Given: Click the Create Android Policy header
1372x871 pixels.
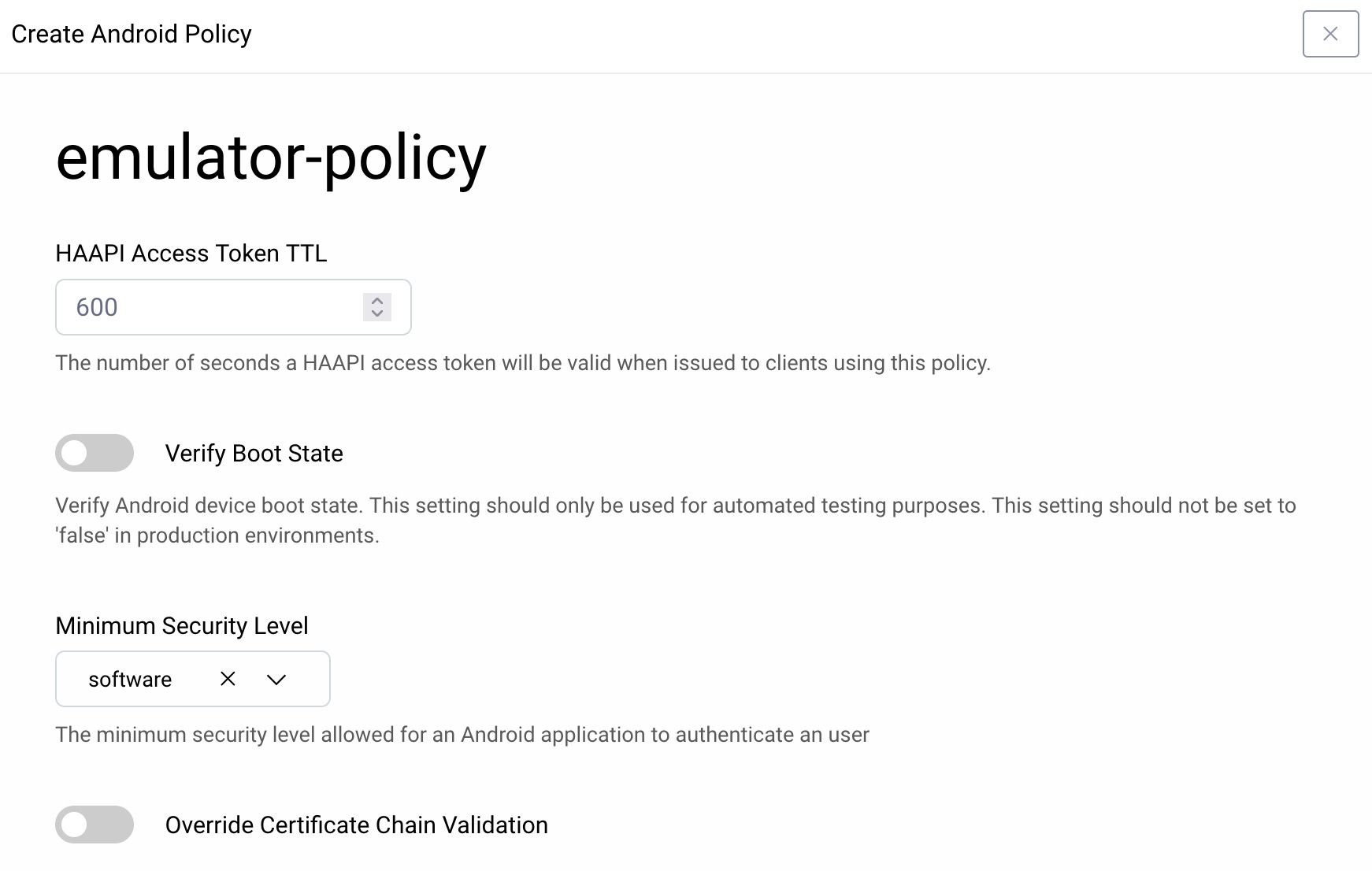Looking at the screenshot, I should point(132,34).
